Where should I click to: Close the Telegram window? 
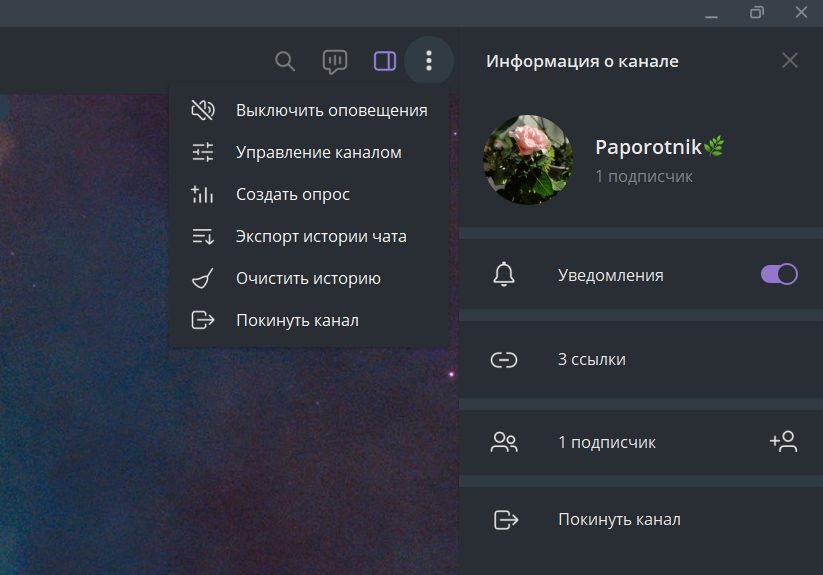click(801, 12)
